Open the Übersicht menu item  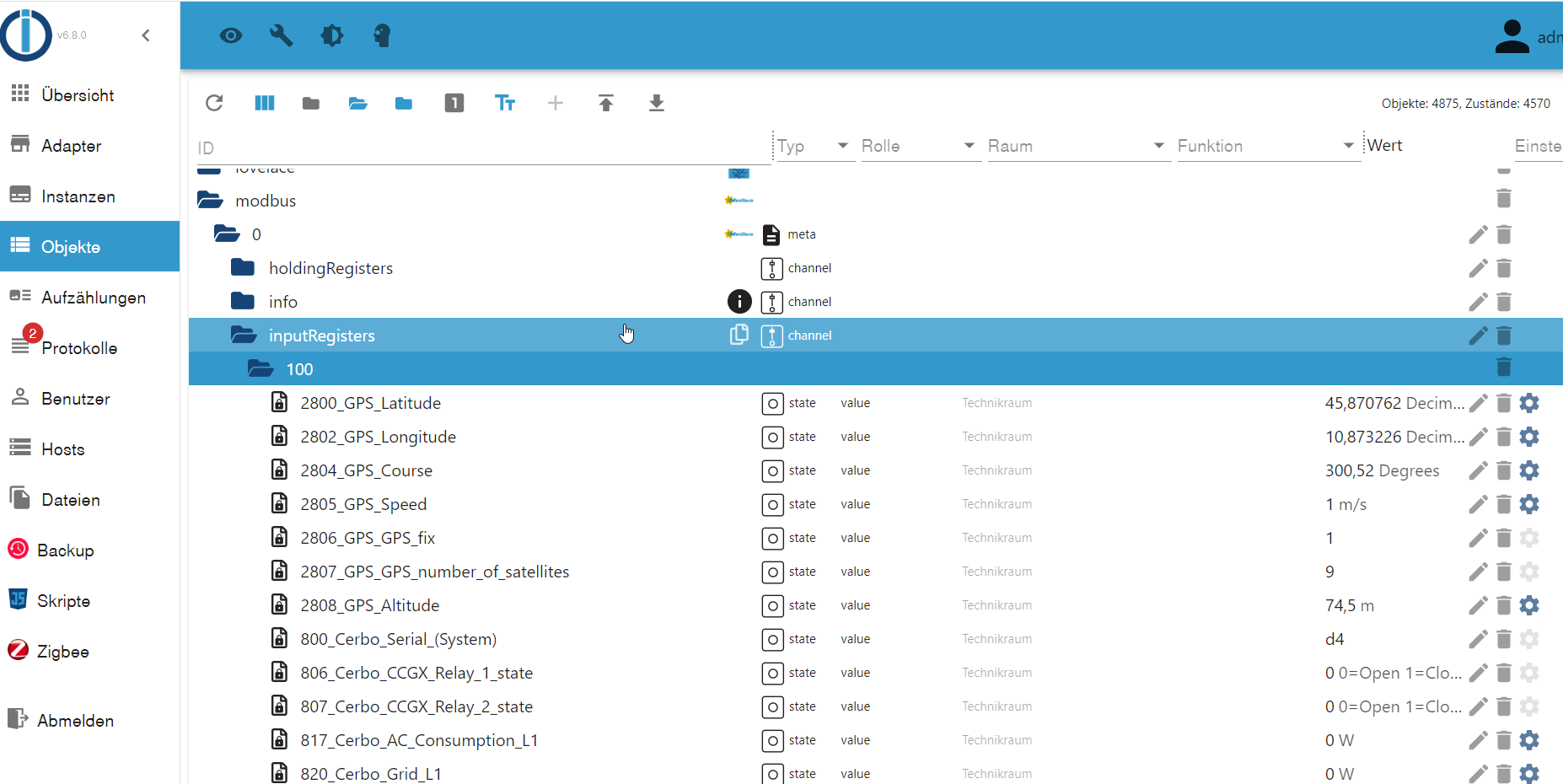pyautogui.click(x=89, y=95)
